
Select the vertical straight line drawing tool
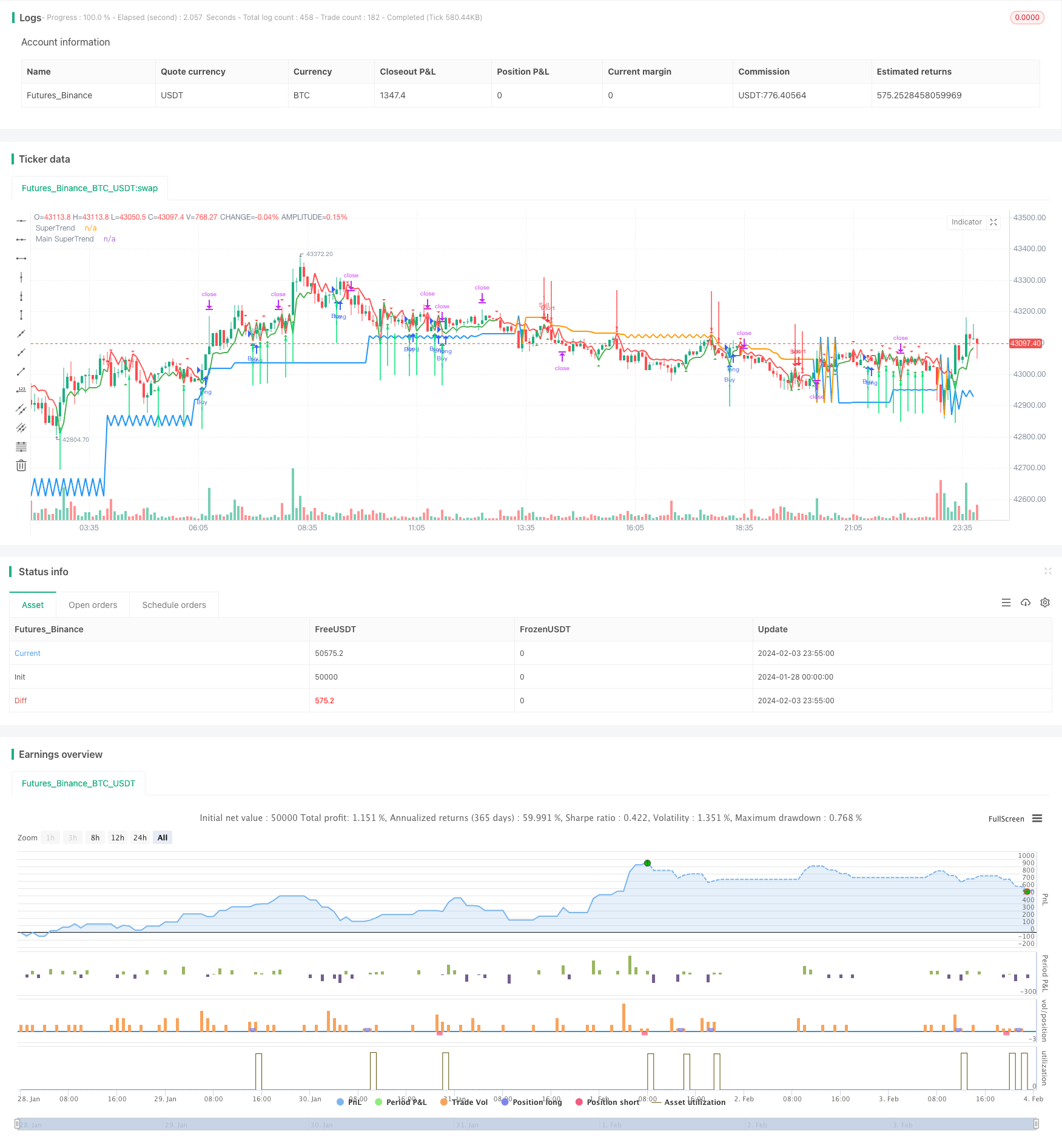(x=21, y=277)
